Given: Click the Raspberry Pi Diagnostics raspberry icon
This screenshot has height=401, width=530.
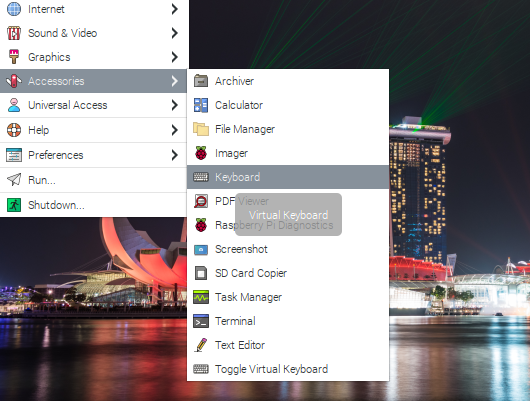Looking at the screenshot, I should [201, 225].
